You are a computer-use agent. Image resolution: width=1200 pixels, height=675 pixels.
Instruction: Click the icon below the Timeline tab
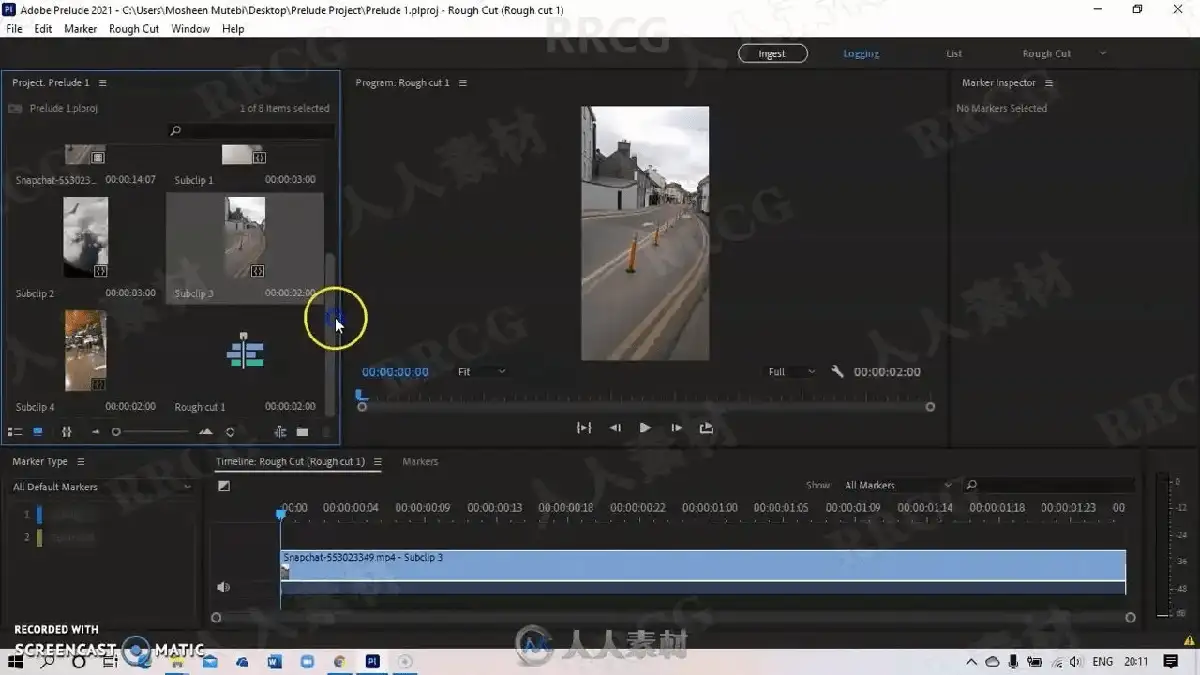click(224, 486)
